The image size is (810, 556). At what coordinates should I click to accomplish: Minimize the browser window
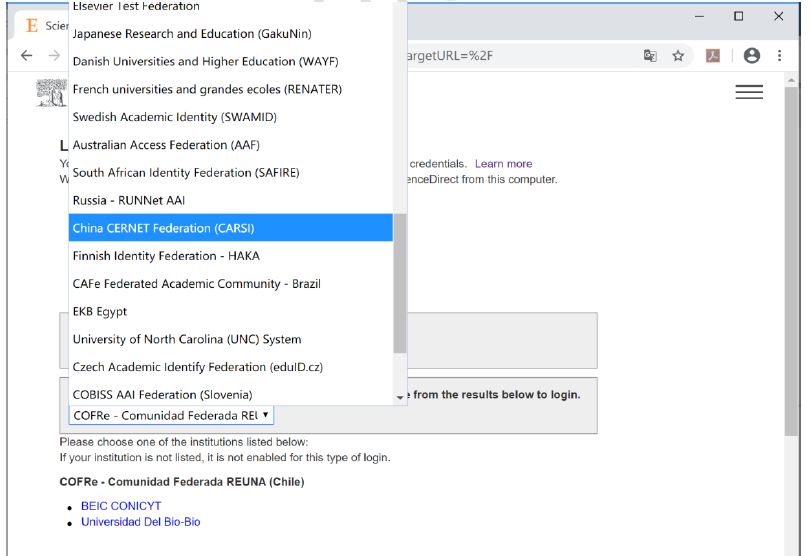(x=699, y=17)
